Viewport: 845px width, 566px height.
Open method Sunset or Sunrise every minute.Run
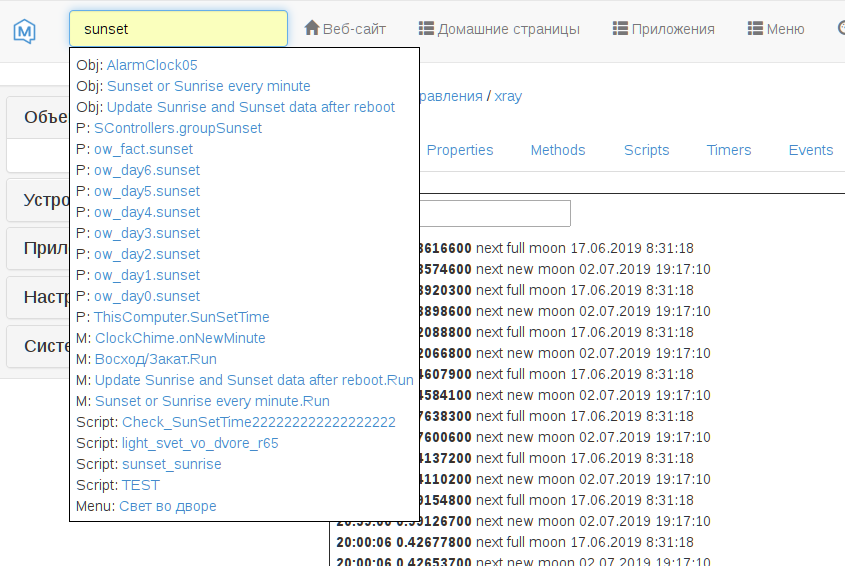(x=212, y=402)
